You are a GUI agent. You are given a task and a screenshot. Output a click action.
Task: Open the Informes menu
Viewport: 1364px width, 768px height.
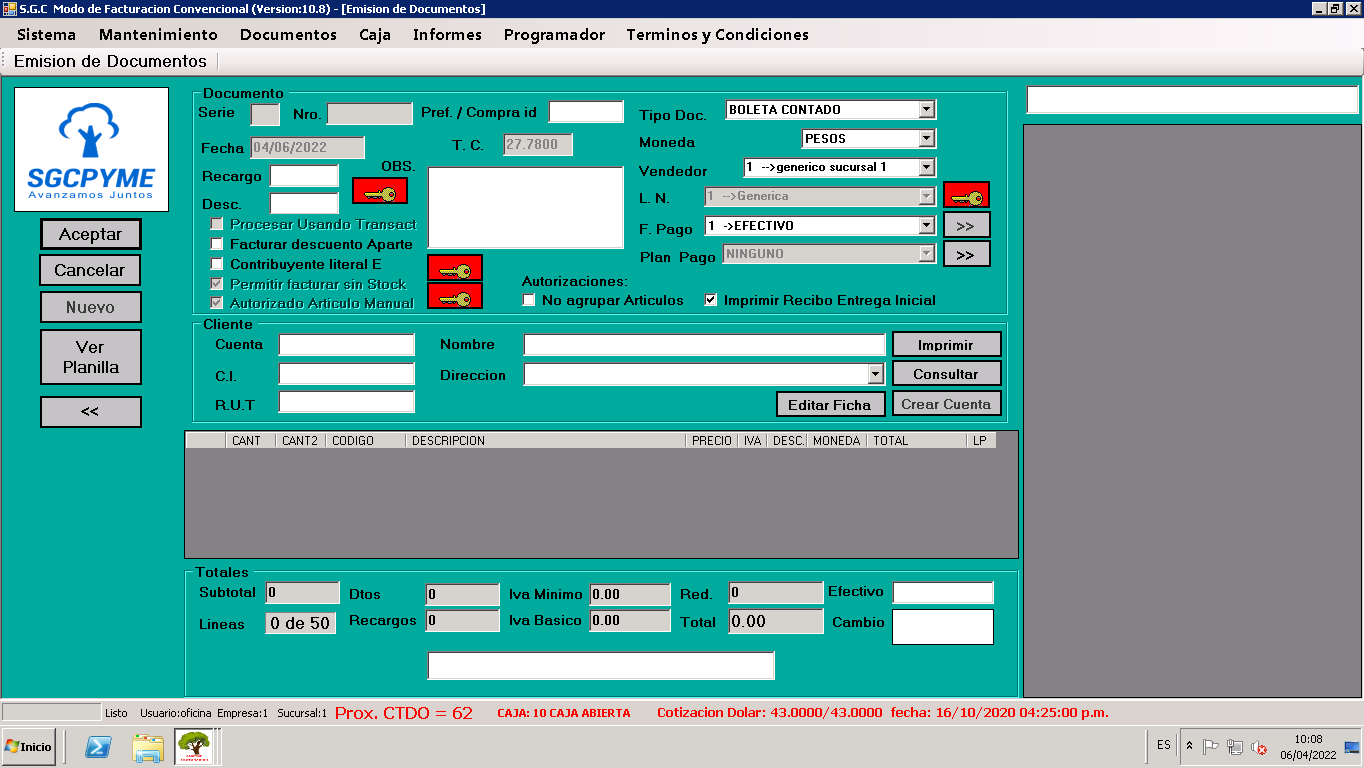pyautogui.click(x=447, y=34)
